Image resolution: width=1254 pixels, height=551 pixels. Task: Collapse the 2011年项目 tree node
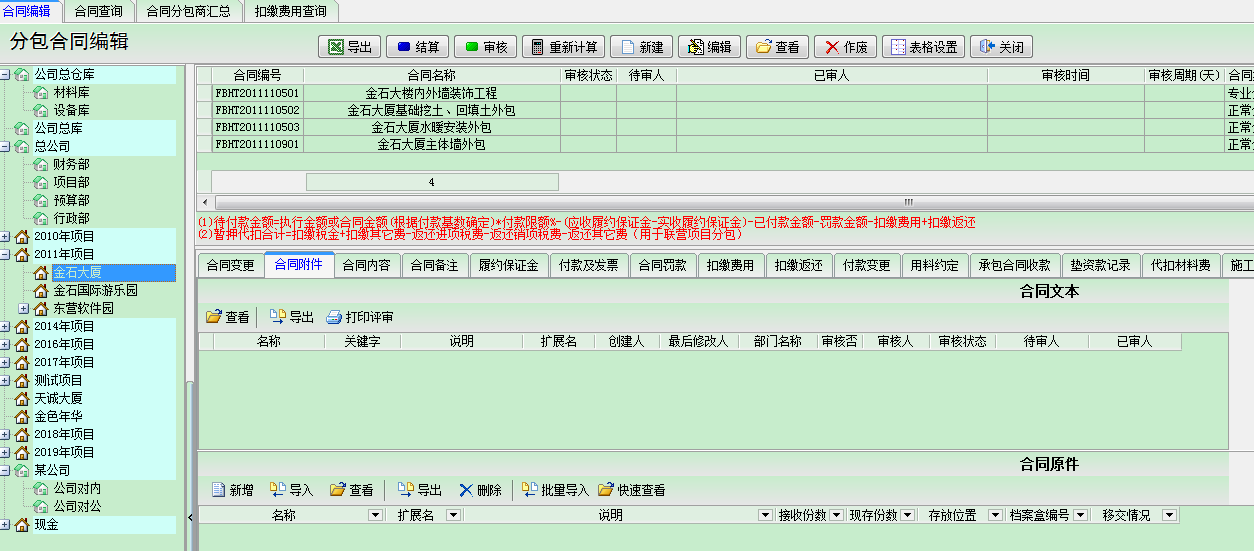click(x=6, y=254)
